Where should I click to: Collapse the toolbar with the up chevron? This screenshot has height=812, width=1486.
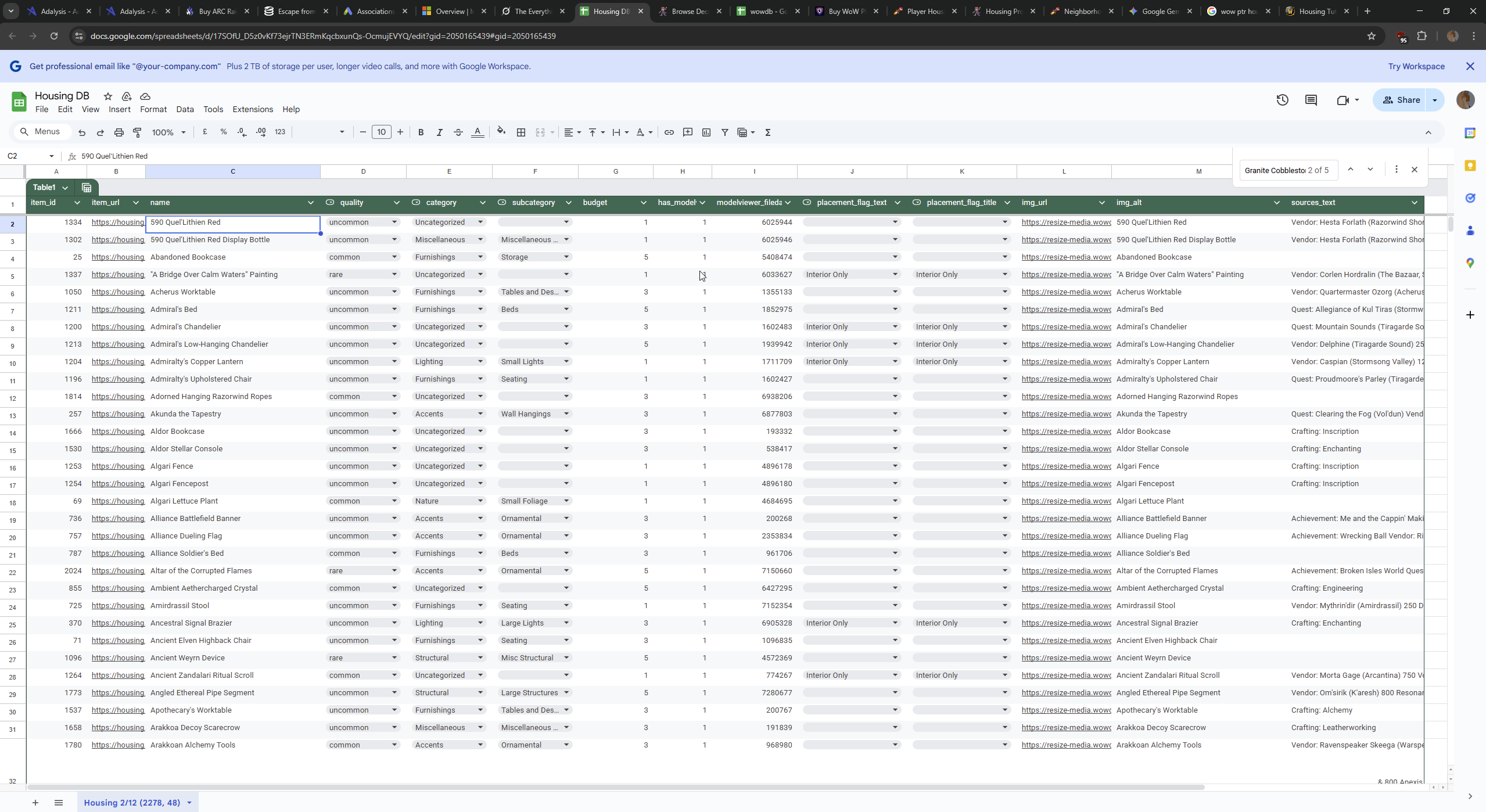pos(1428,132)
